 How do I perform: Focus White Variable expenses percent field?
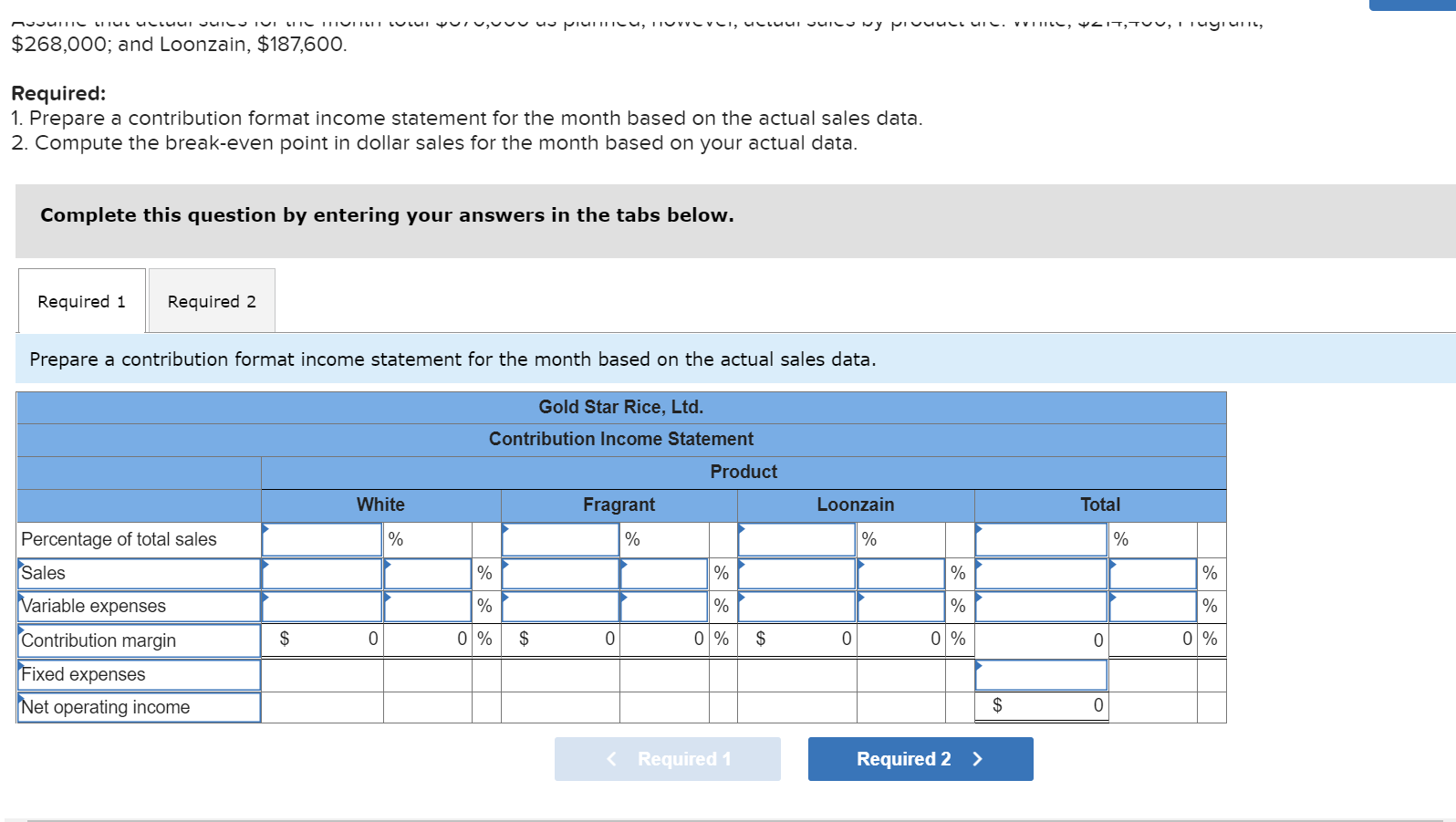[428, 607]
